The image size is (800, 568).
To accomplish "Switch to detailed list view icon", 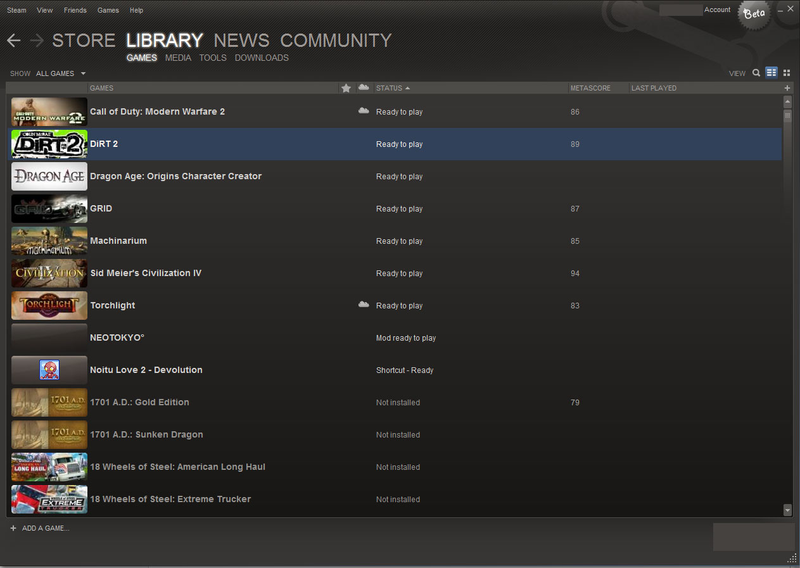I will click(771, 72).
